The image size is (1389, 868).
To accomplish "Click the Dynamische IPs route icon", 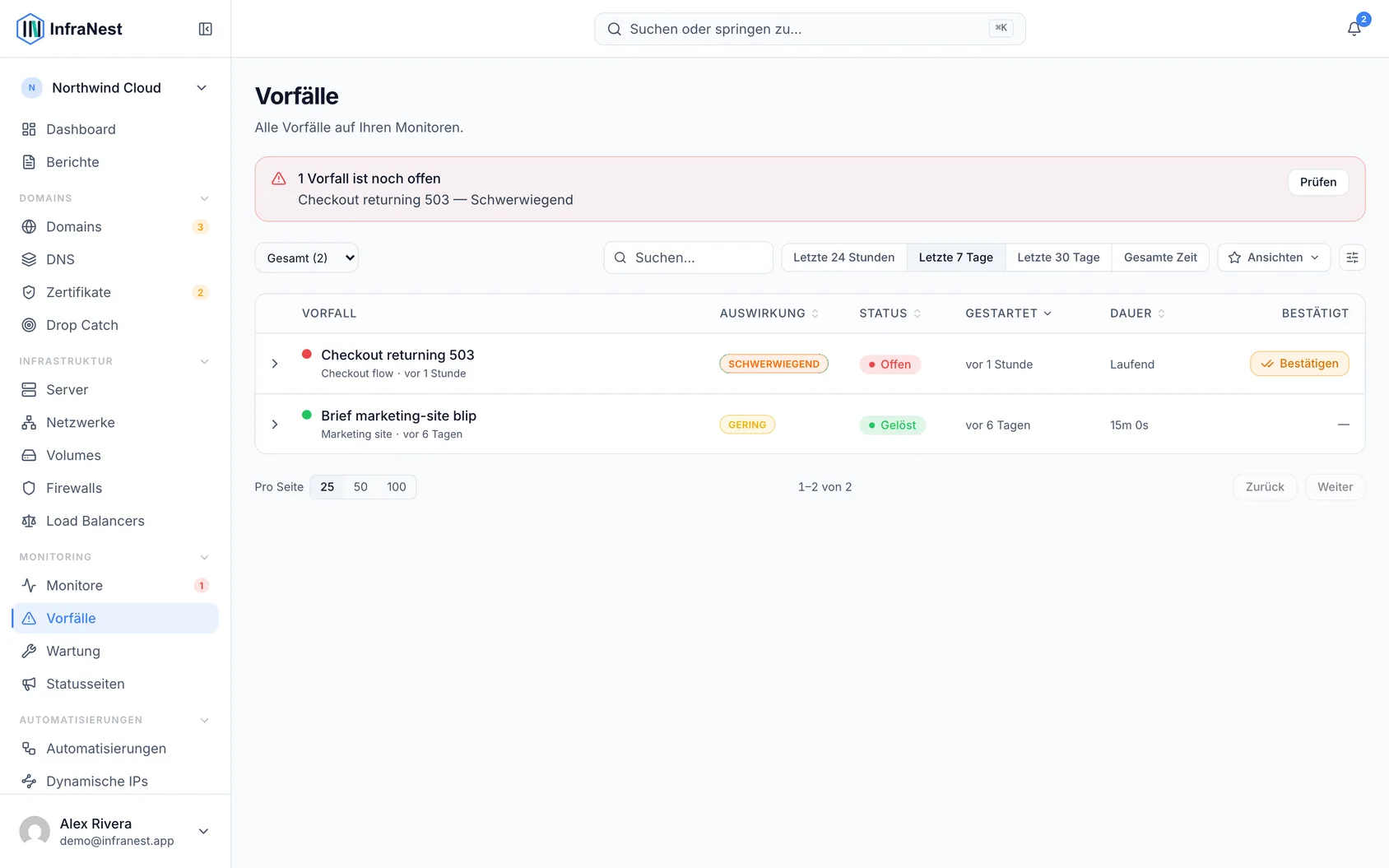I will [x=29, y=781].
